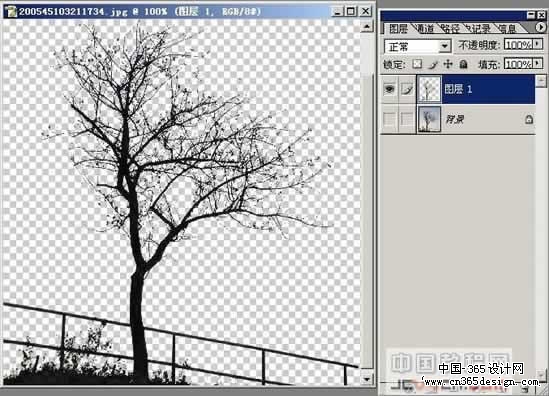Click the layers panel scroll up arrow
Screen dimensions: 549x396
pyautogui.click(x=541, y=81)
